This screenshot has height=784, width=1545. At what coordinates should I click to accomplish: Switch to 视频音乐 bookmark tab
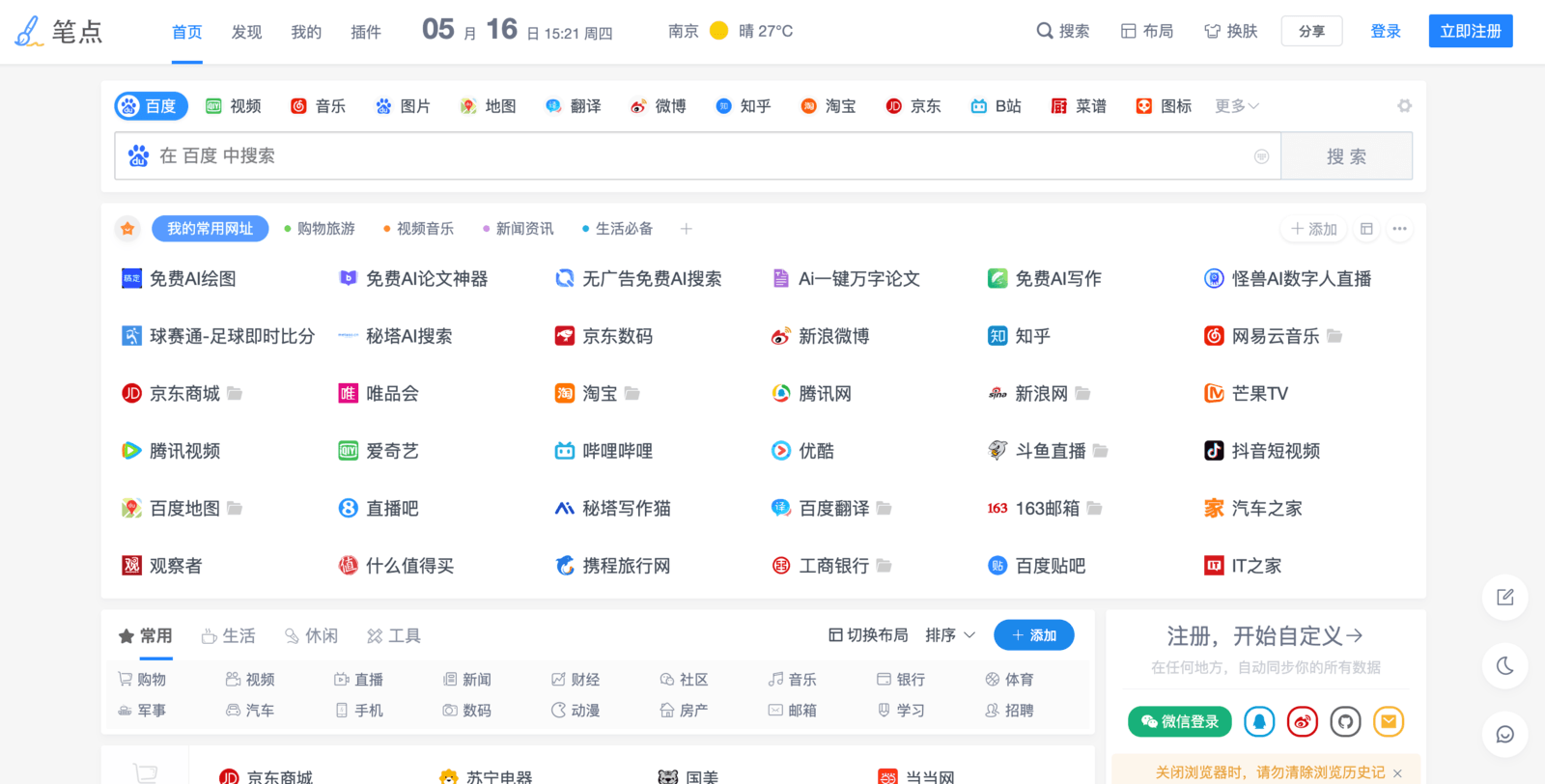point(419,229)
